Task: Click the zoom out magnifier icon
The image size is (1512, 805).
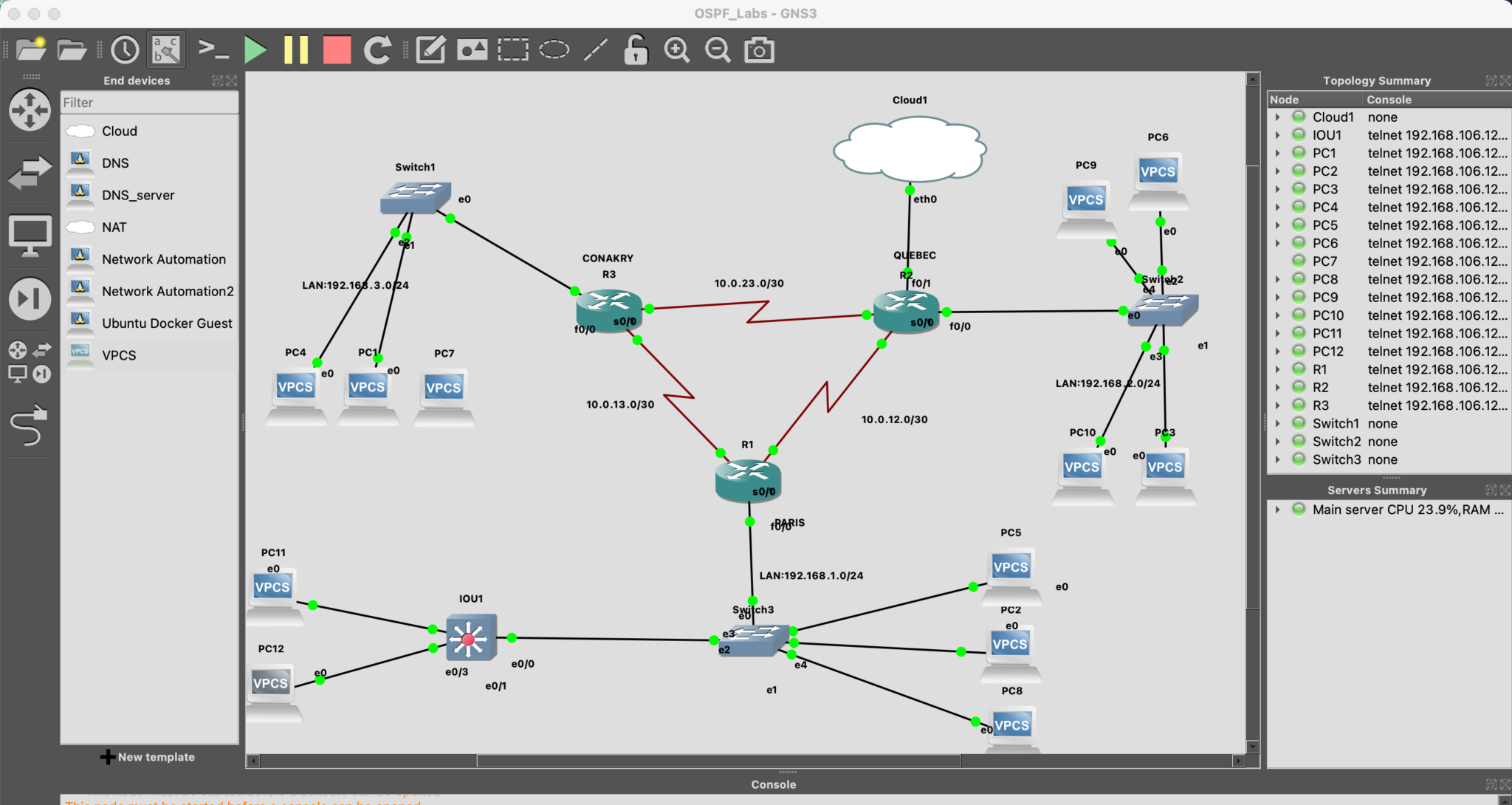Action: pyautogui.click(x=718, y=49)
